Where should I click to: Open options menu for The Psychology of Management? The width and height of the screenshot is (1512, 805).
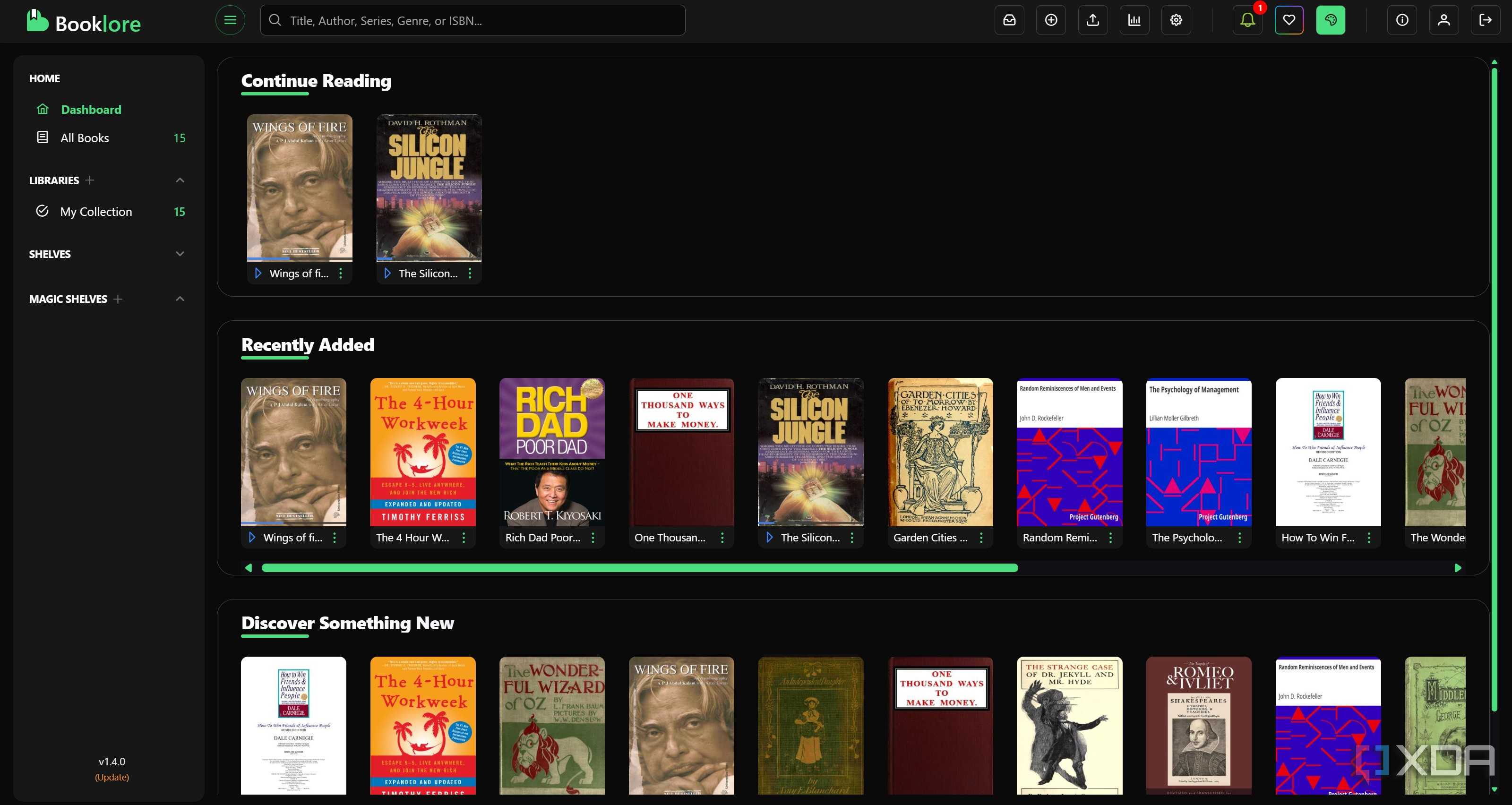tap(1240, 538)
